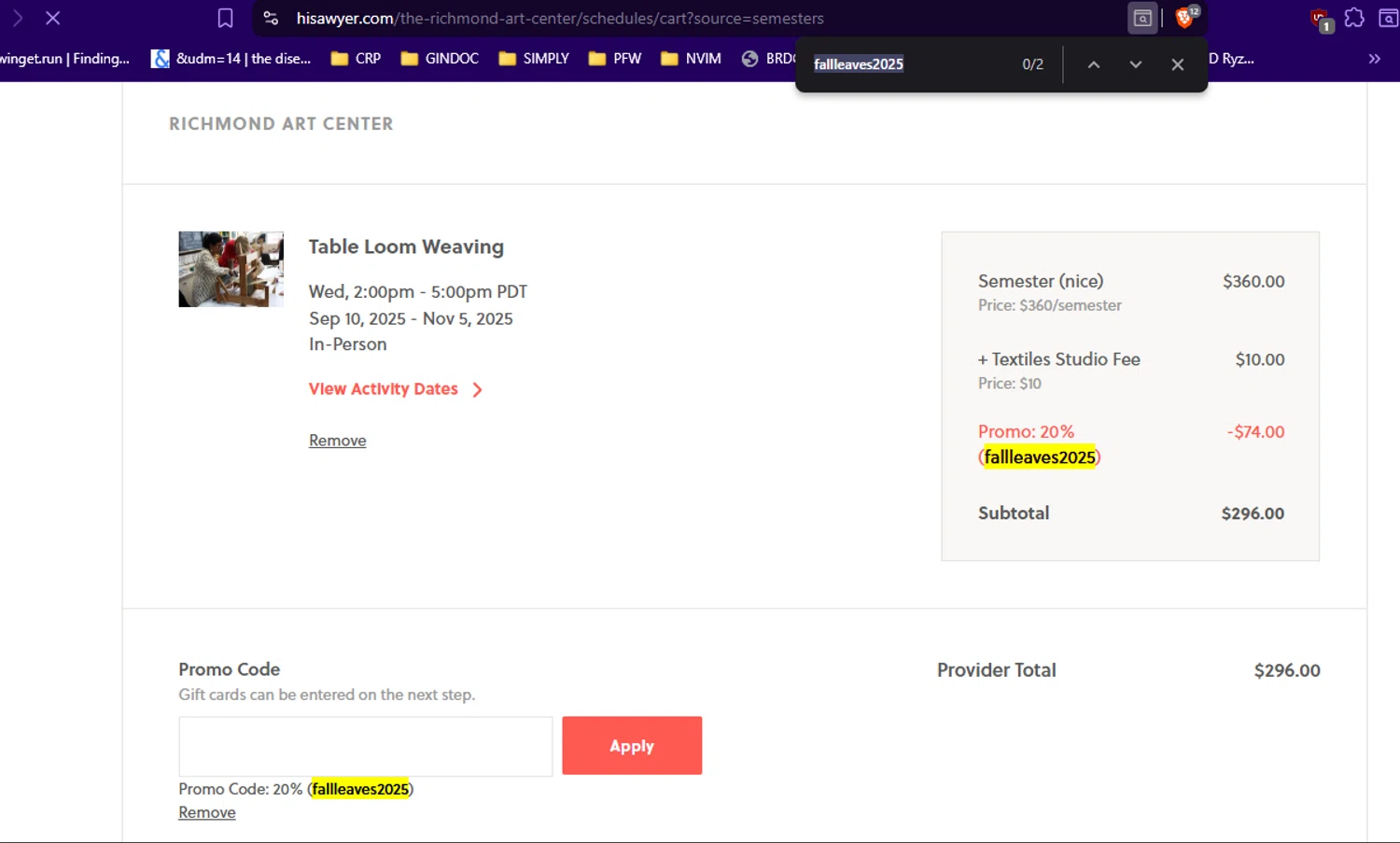This screenshot has height=843, width=1400.
Task: Click the forward navigation arrow
Action: [17, 18]
